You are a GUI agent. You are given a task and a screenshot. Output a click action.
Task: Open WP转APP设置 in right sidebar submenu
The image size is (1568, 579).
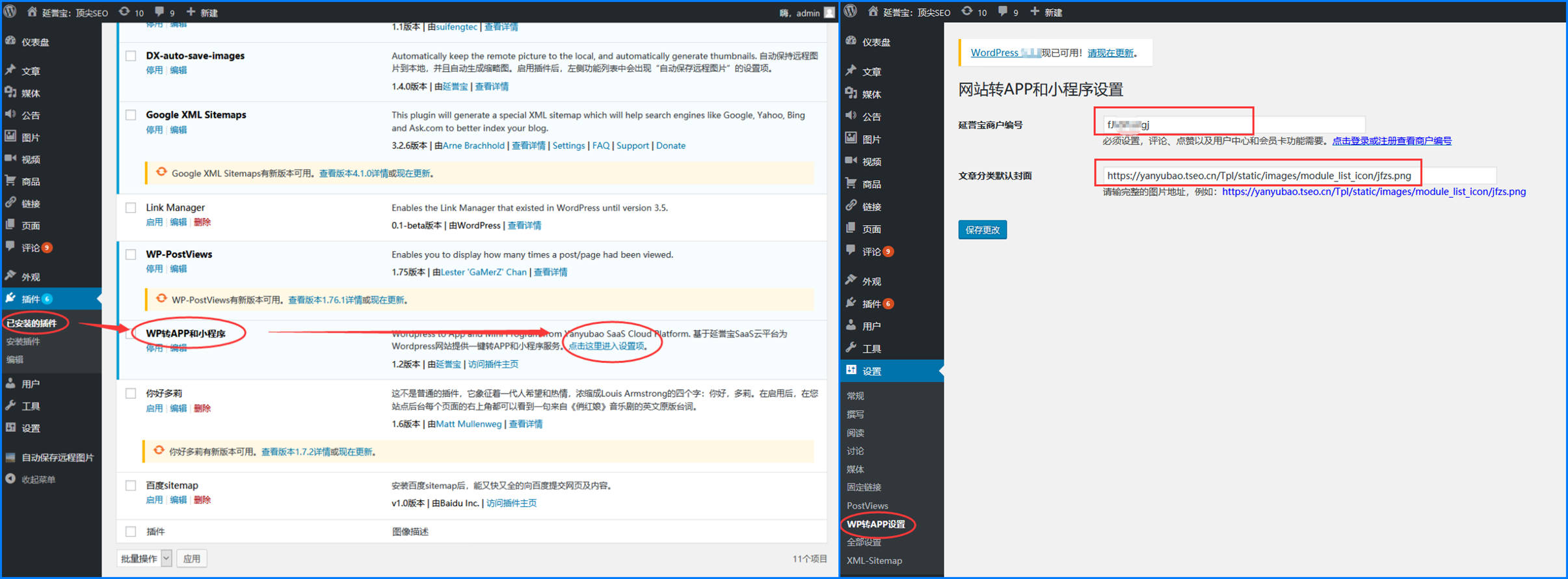click(875, 524)
